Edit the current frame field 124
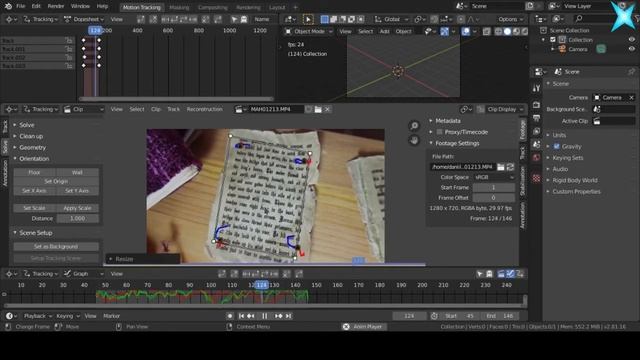 click(x=409, y=316)
